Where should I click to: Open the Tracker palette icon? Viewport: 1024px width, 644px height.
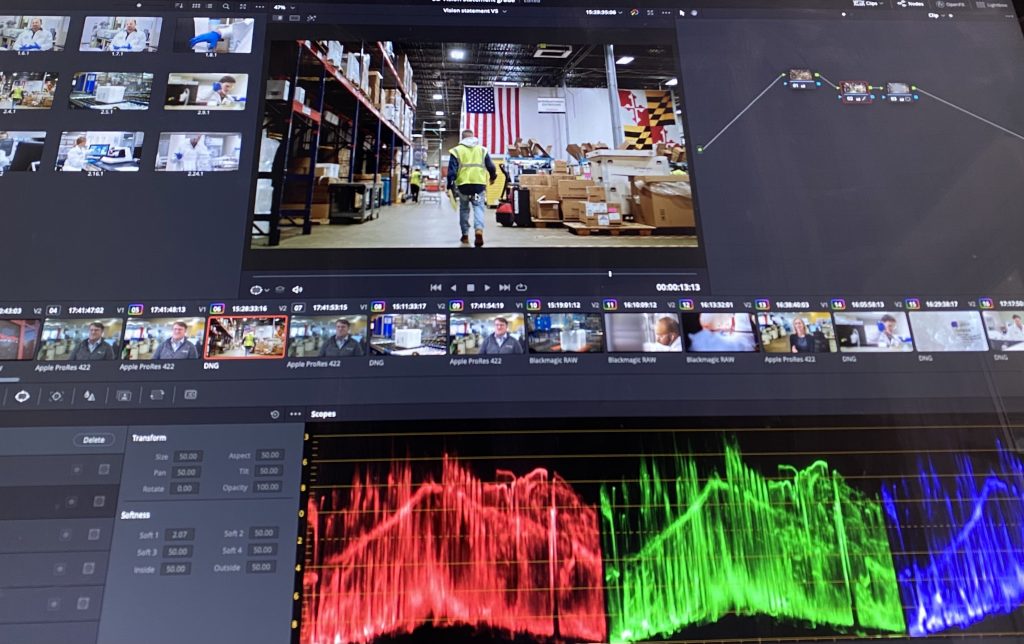tap(56, 396)
